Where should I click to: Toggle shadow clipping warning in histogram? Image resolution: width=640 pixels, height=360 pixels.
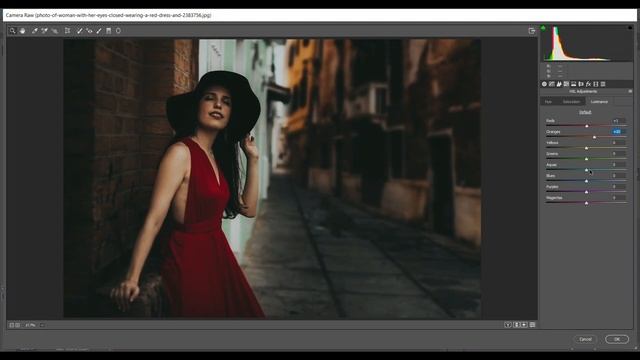(543, 28)
